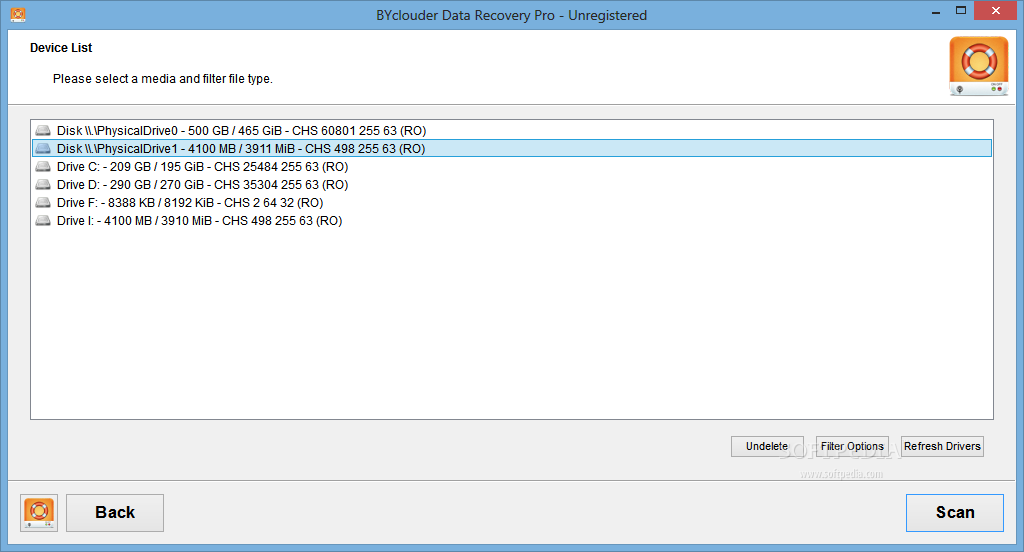
Task: Minimize the Data Recovery Pro window
Action: point(936,11)
